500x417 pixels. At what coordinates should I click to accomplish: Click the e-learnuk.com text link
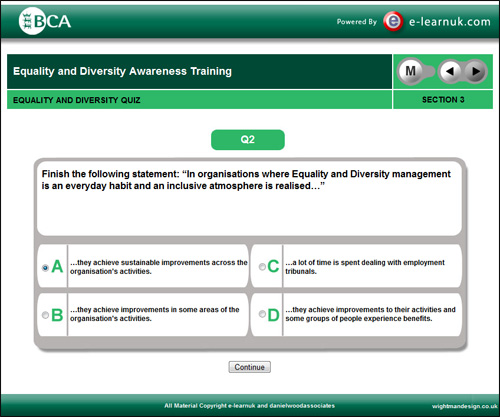click(x=450, y=22)
